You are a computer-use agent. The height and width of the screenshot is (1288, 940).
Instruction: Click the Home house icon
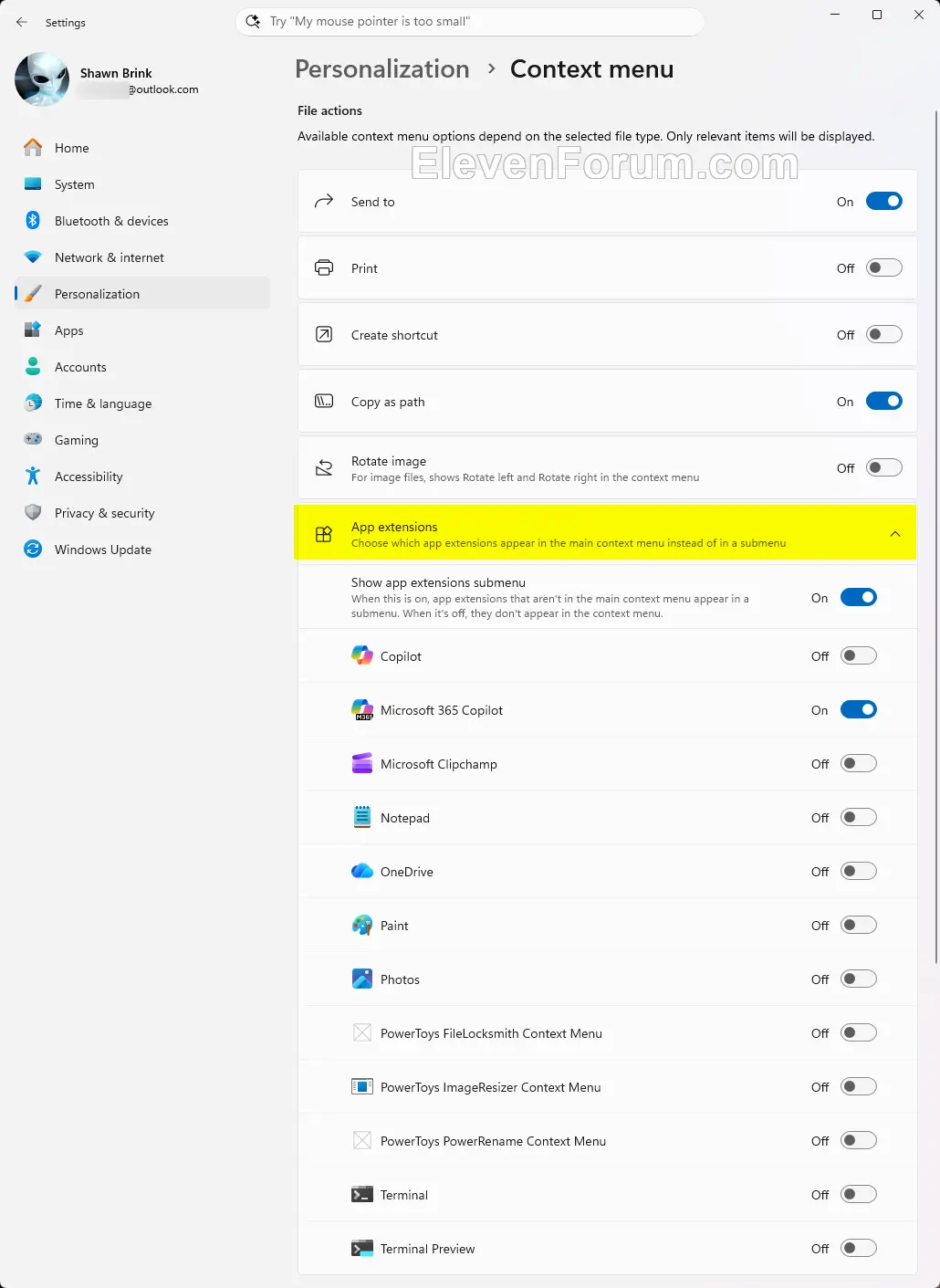(33, 147)
